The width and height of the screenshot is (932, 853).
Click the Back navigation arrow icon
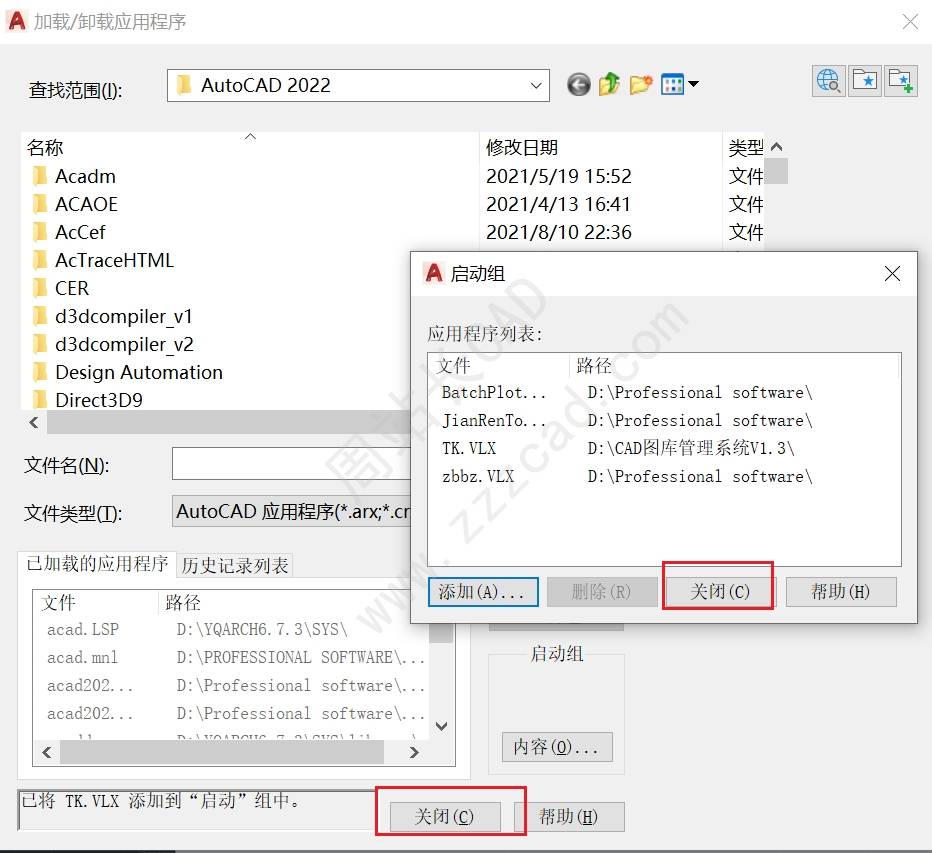click(x=578, y=84)
